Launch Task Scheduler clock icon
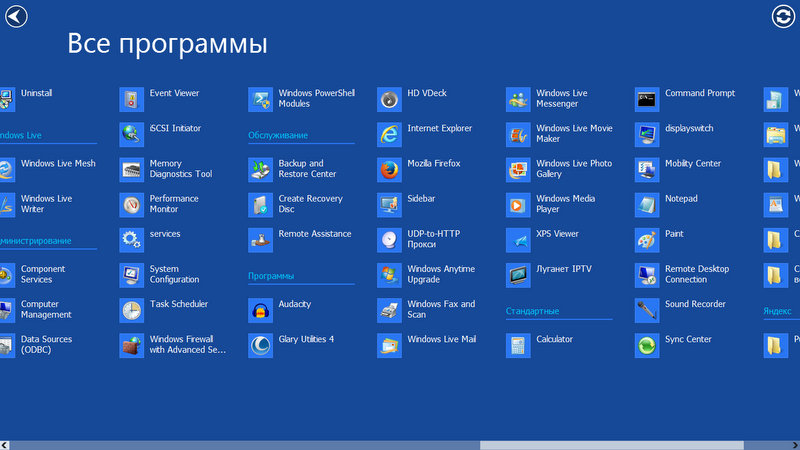The width and height of the screenshot is (800, 450). click(x=132, y=311)
